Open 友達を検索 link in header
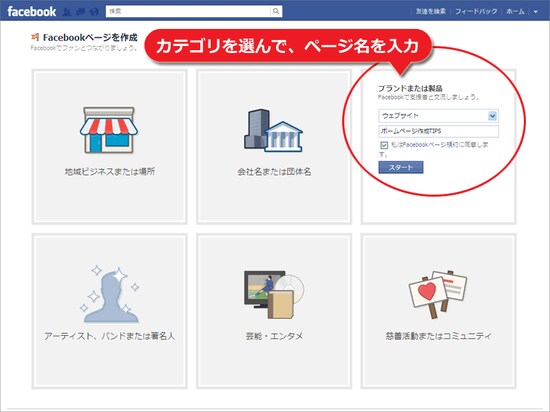Image resolution: width=550 pixels, height=412 pixels. [x=431, y=12]
